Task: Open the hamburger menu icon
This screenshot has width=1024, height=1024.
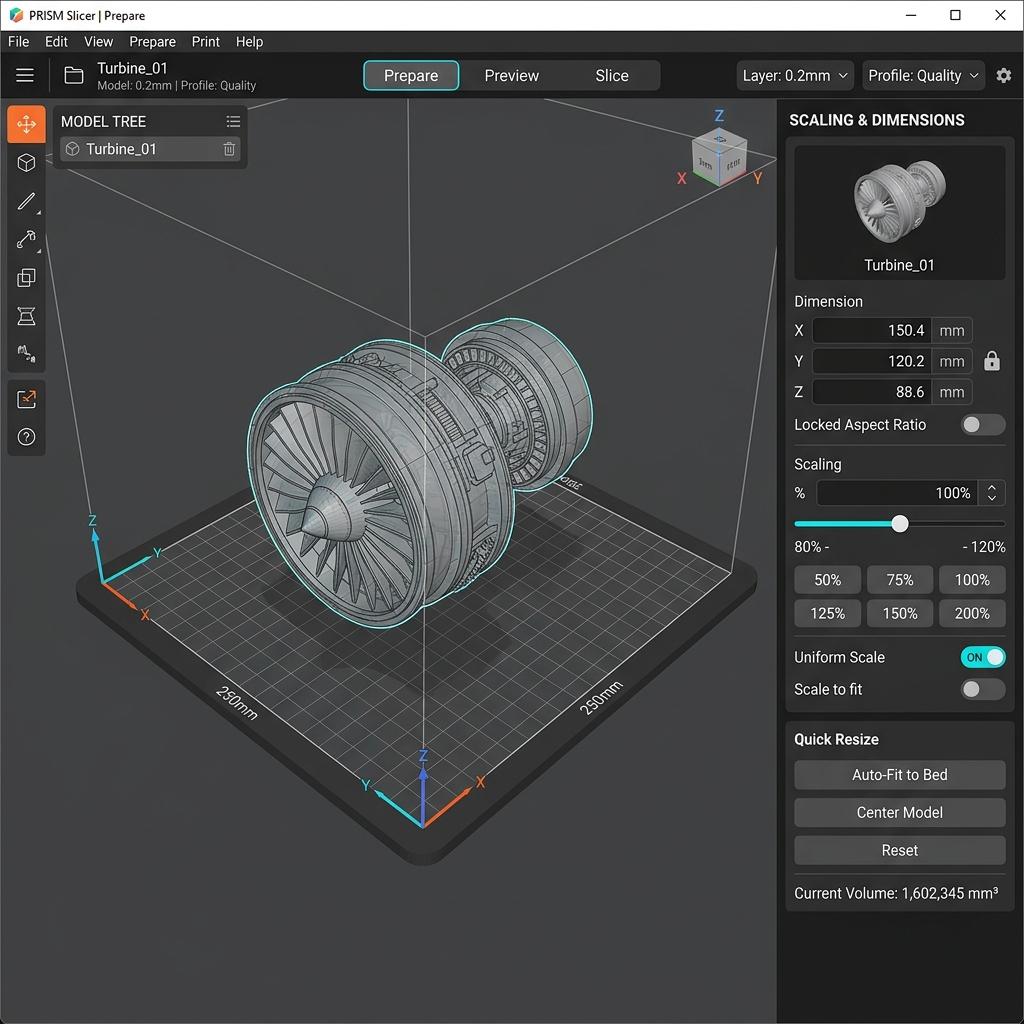Action: click(x=25, y=75)
